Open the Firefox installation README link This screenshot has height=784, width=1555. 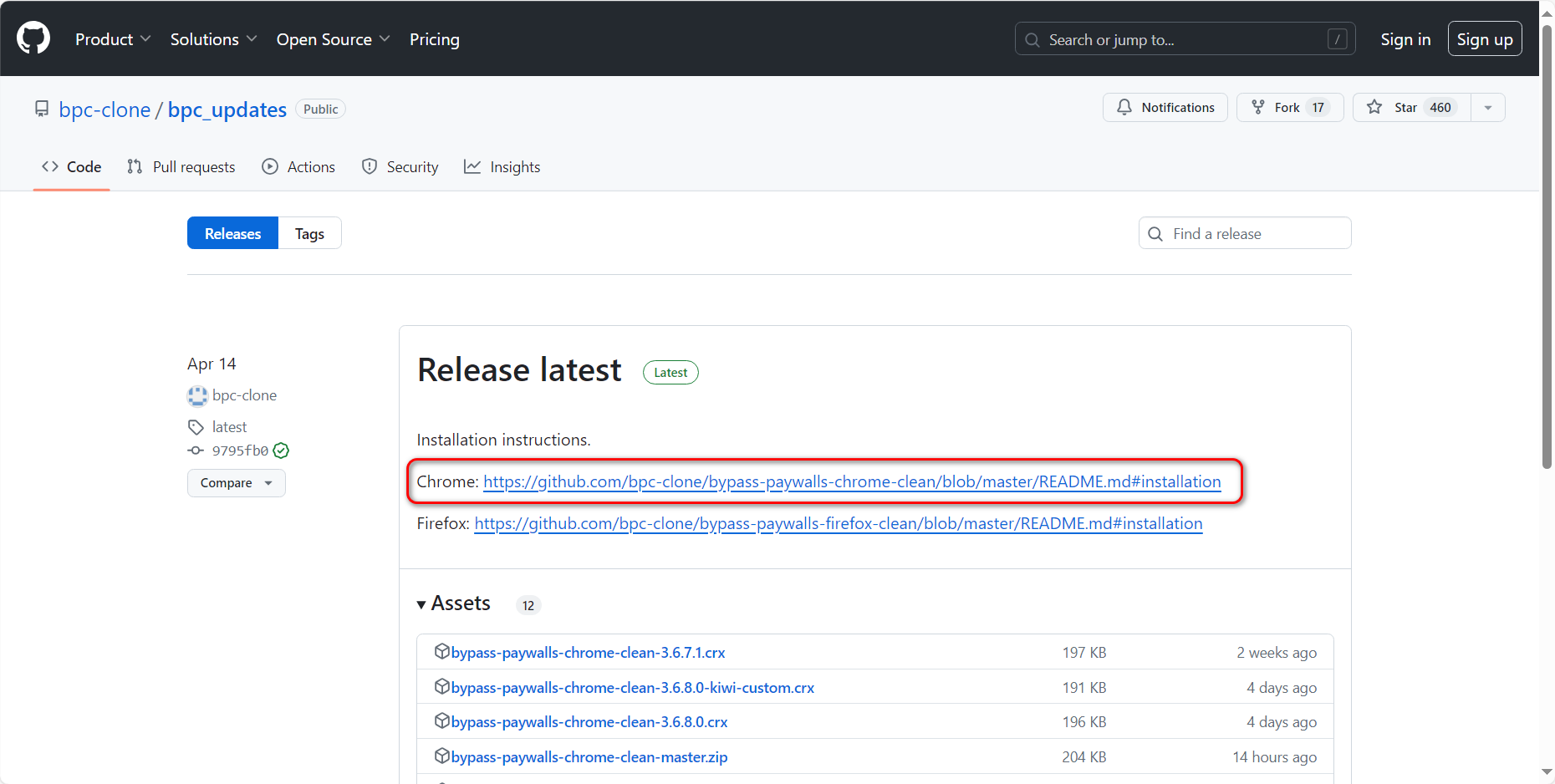[839, 523]
